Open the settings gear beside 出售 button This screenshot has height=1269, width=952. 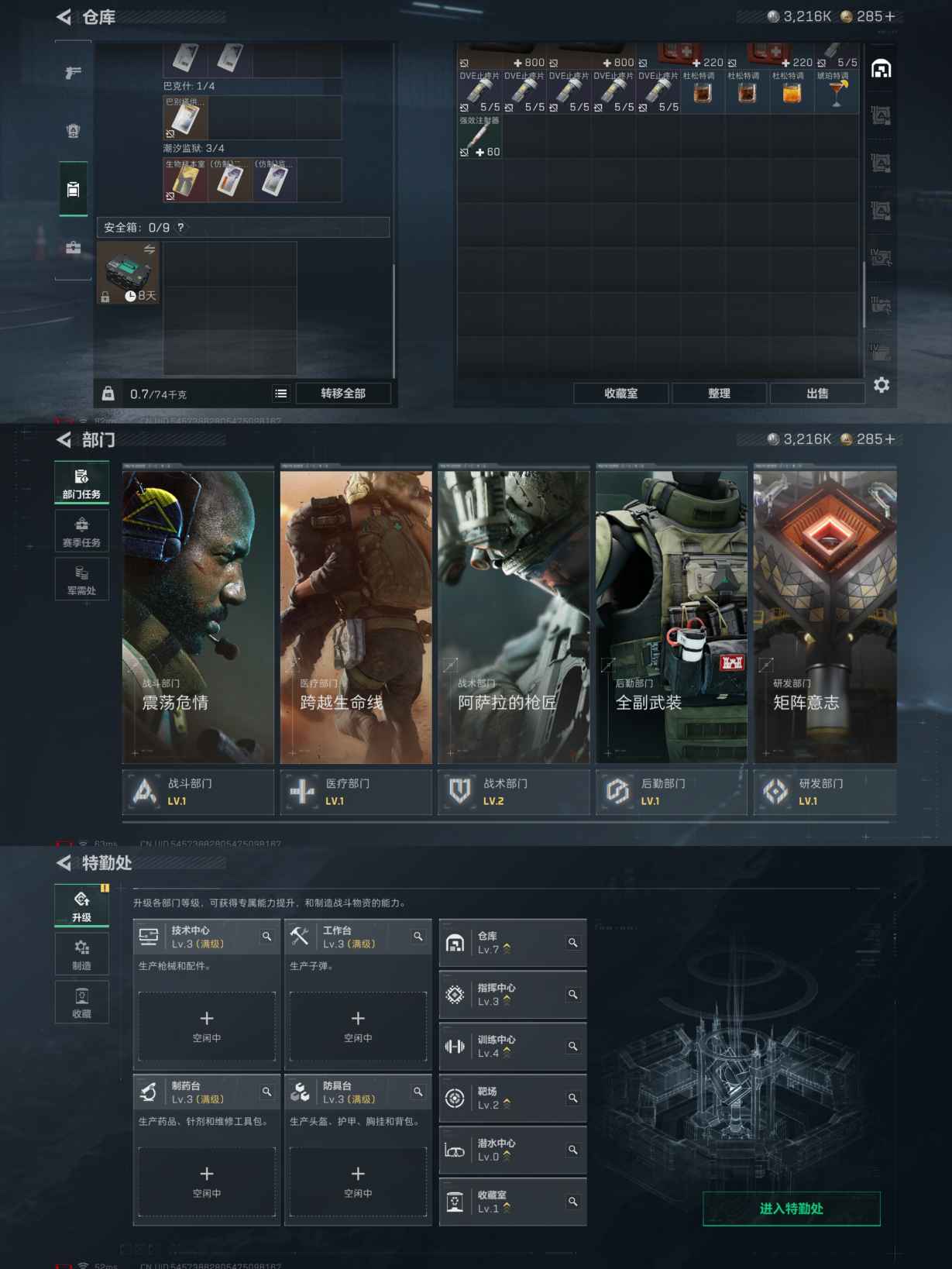[882, 385]
